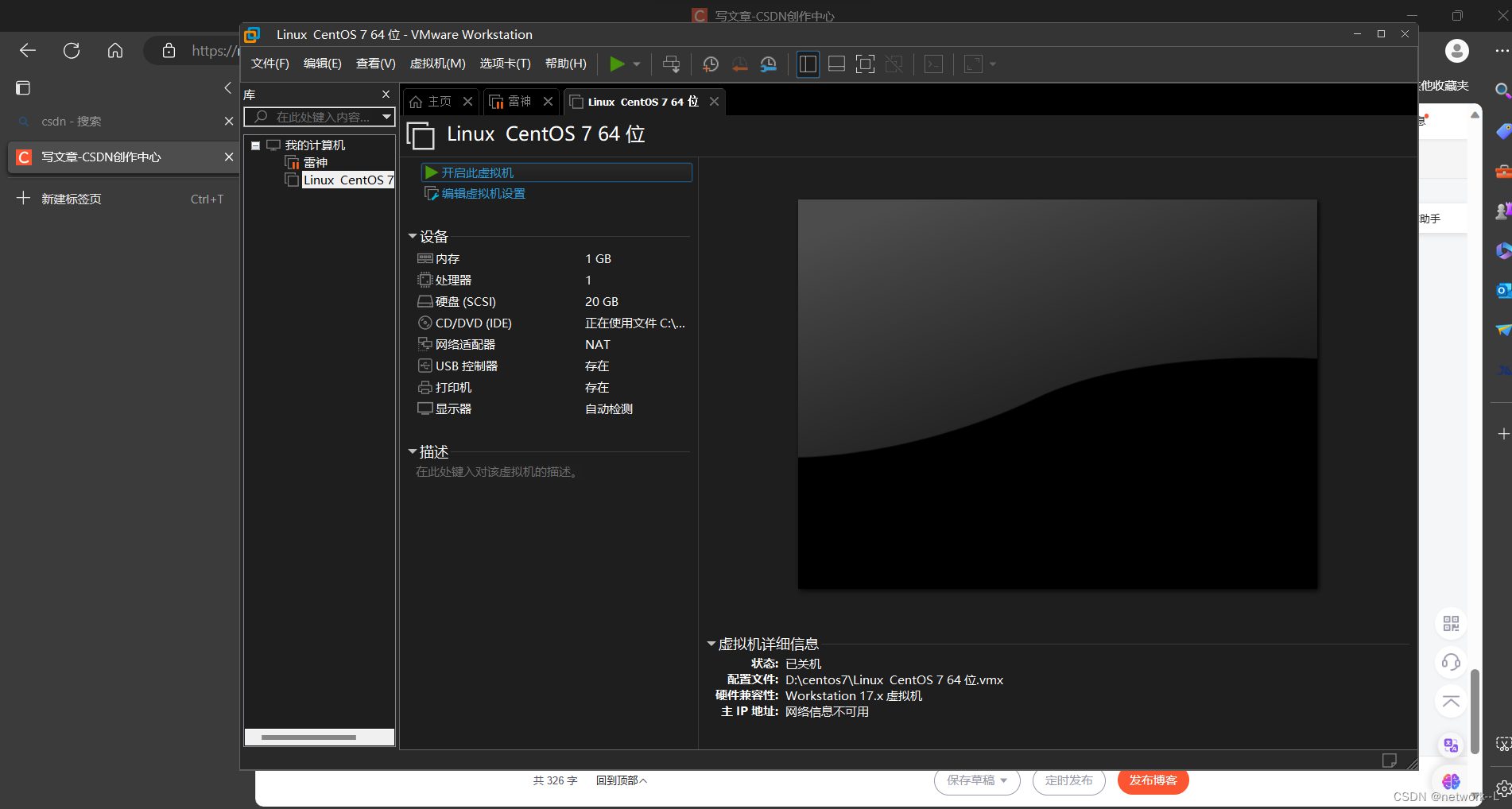
Task: Open the 查看(V) menu
Action: click(x=375, y=64)
